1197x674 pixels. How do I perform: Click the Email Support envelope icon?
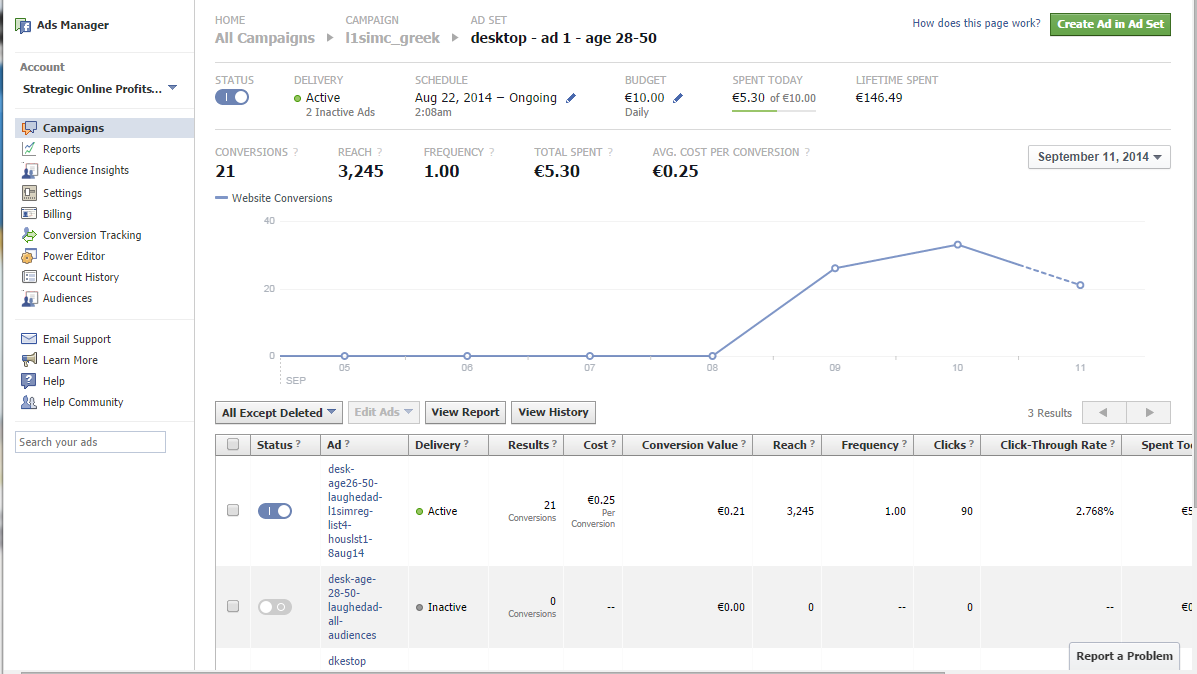tap(29, 339)
